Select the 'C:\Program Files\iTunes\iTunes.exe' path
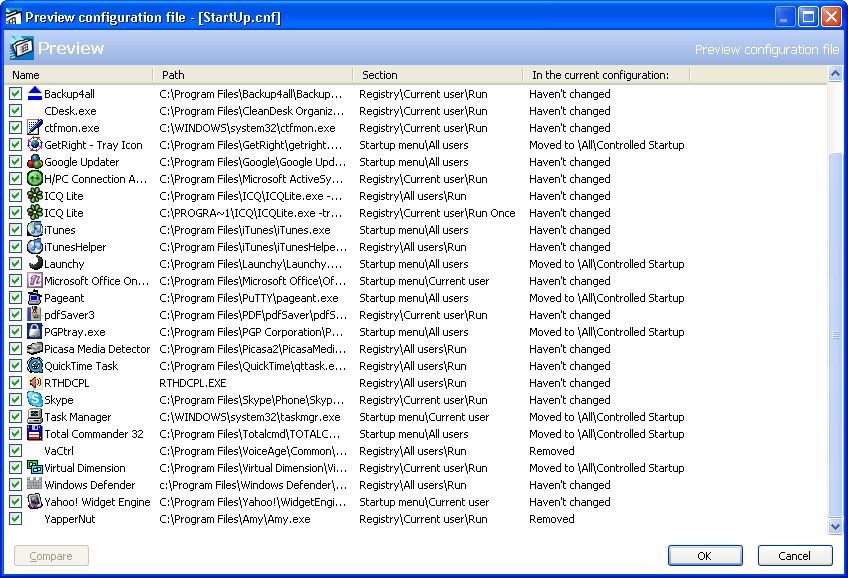Screen dimensions: 848x578 (x=244, y=230)
